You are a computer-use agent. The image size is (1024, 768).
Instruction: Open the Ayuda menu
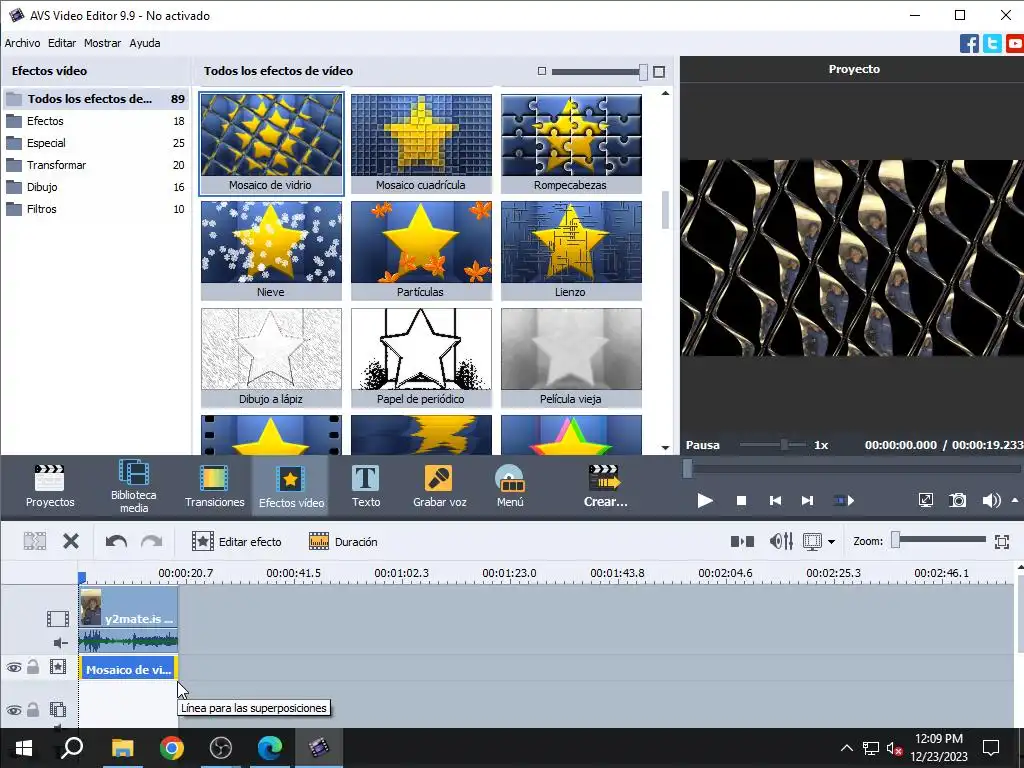(145, 43)
